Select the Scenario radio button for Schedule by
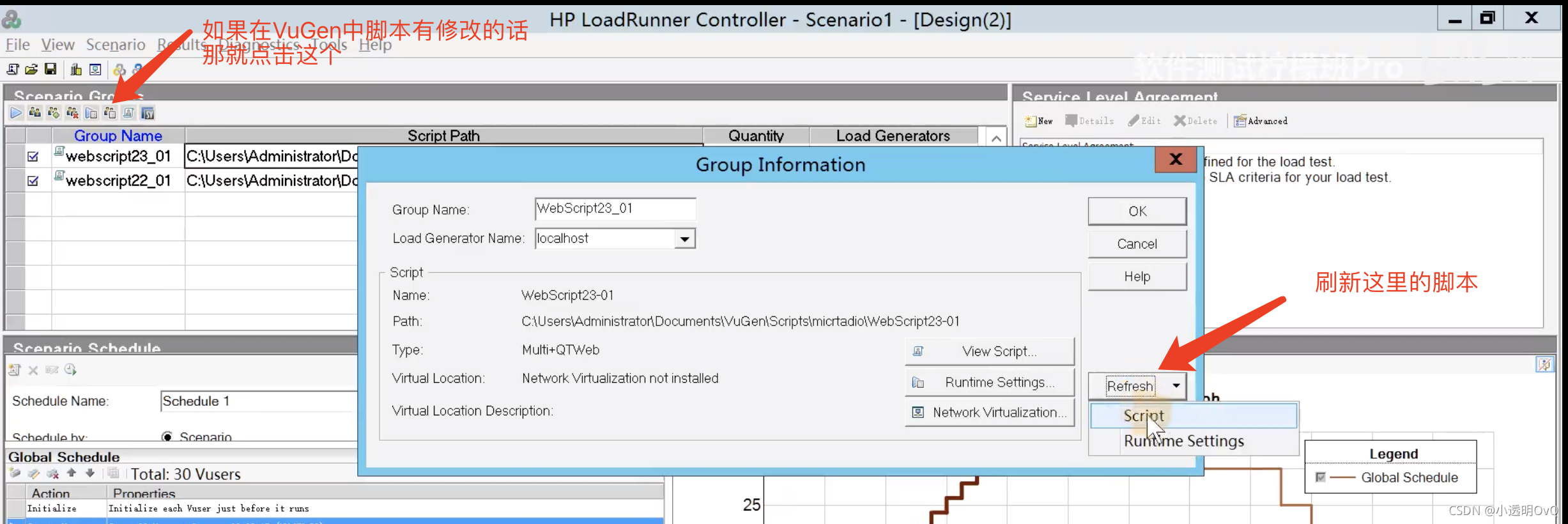This screenshot has width=1568, height=524. 167,437
